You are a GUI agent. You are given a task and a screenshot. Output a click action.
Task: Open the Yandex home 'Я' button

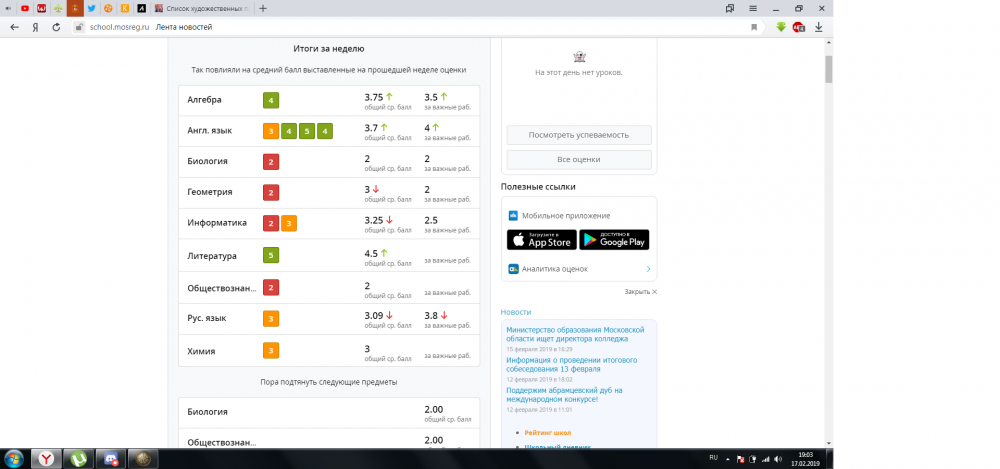(x=36, y=27)
